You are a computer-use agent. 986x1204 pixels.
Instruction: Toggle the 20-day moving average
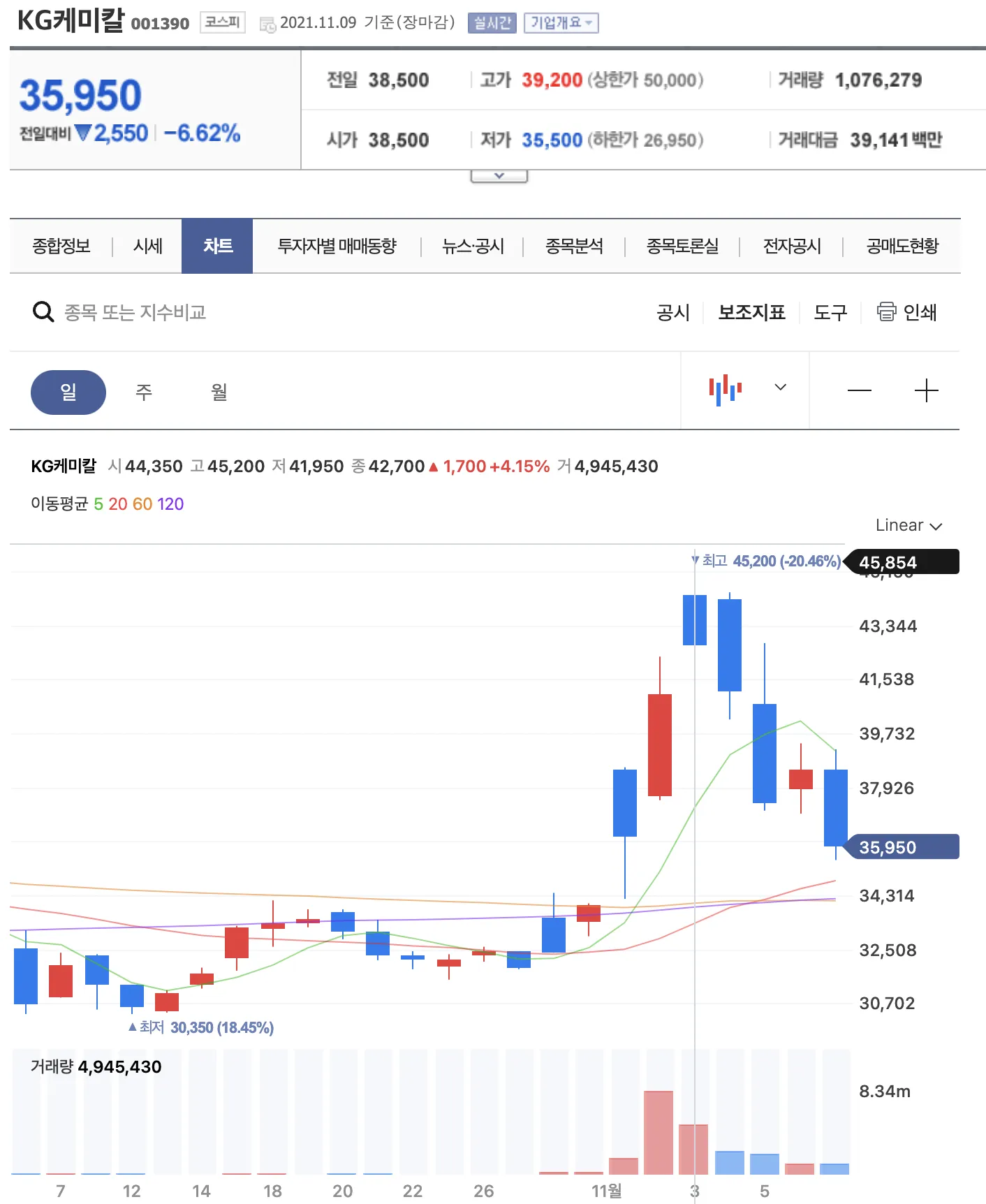coord(118,504)
